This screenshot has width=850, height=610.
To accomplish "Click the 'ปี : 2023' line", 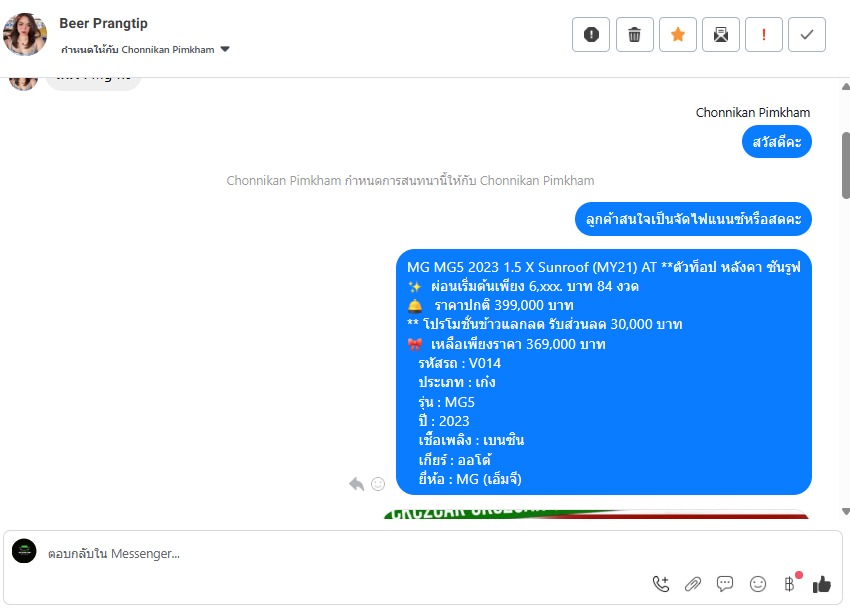I will pyautogui.click(x=443, y=421).
